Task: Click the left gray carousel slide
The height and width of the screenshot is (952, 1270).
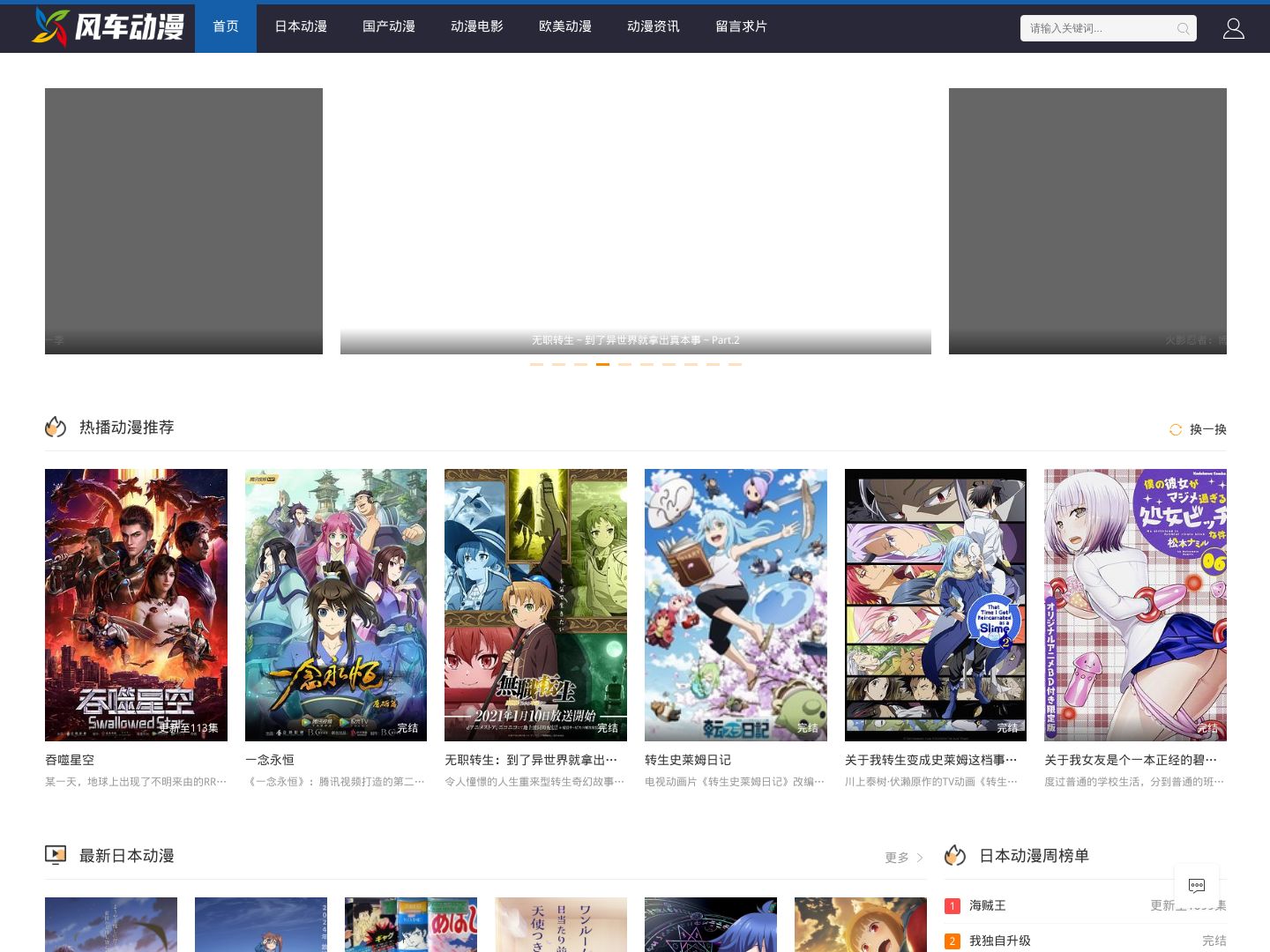Action: pyautogui.click(x=183, y=221)
